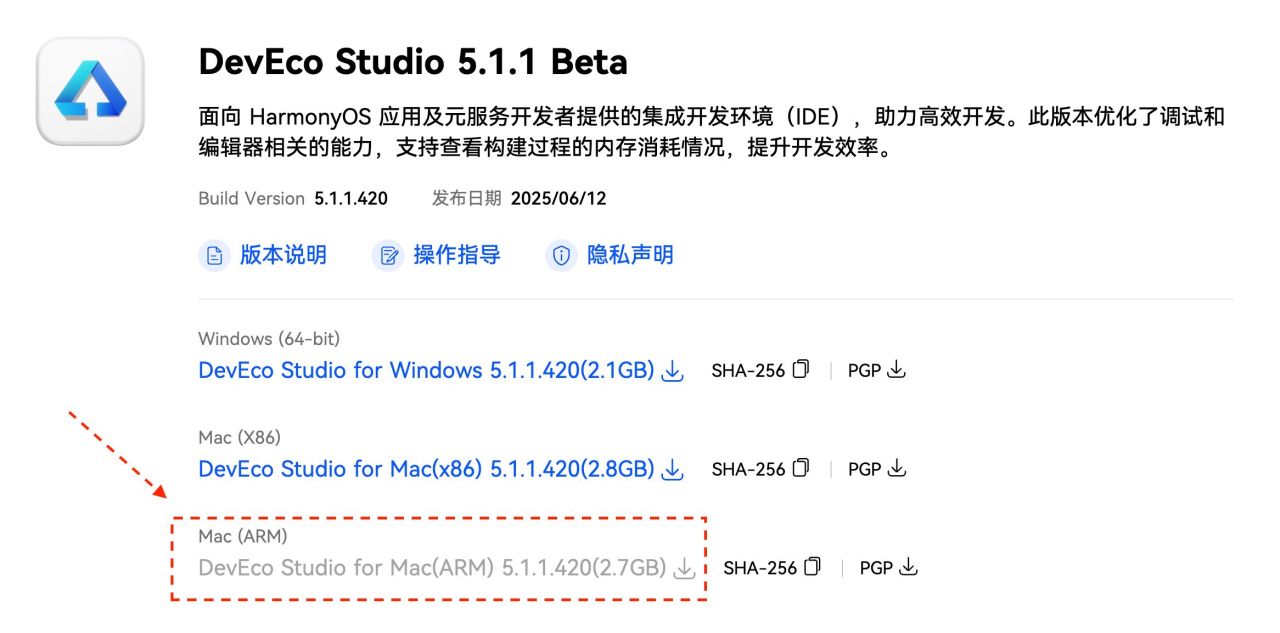Click the 版本说明 document icon
This screenshot has width=1280, height=633.
click(x=214, y=256)
